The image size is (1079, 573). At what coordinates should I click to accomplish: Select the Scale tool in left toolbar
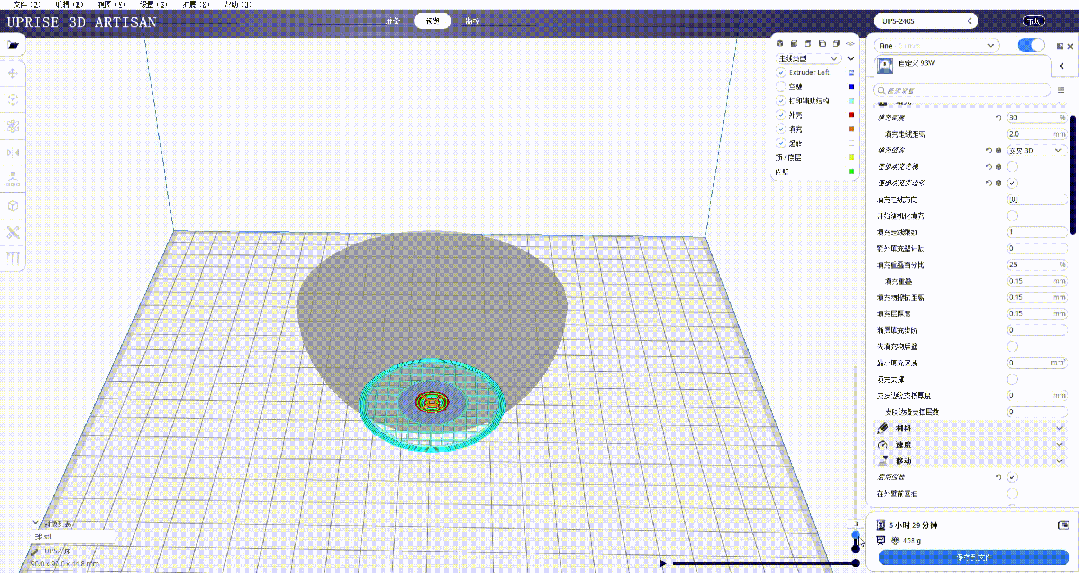click(13, 100)
